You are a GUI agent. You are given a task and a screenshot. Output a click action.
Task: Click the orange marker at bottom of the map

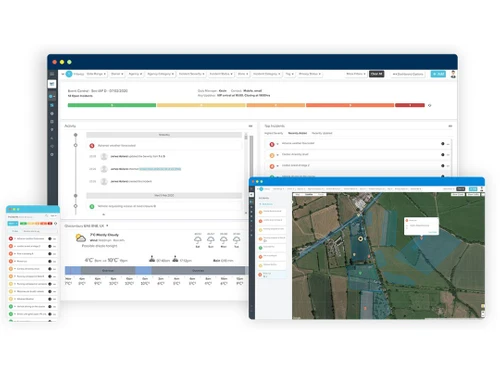(365, 308)
